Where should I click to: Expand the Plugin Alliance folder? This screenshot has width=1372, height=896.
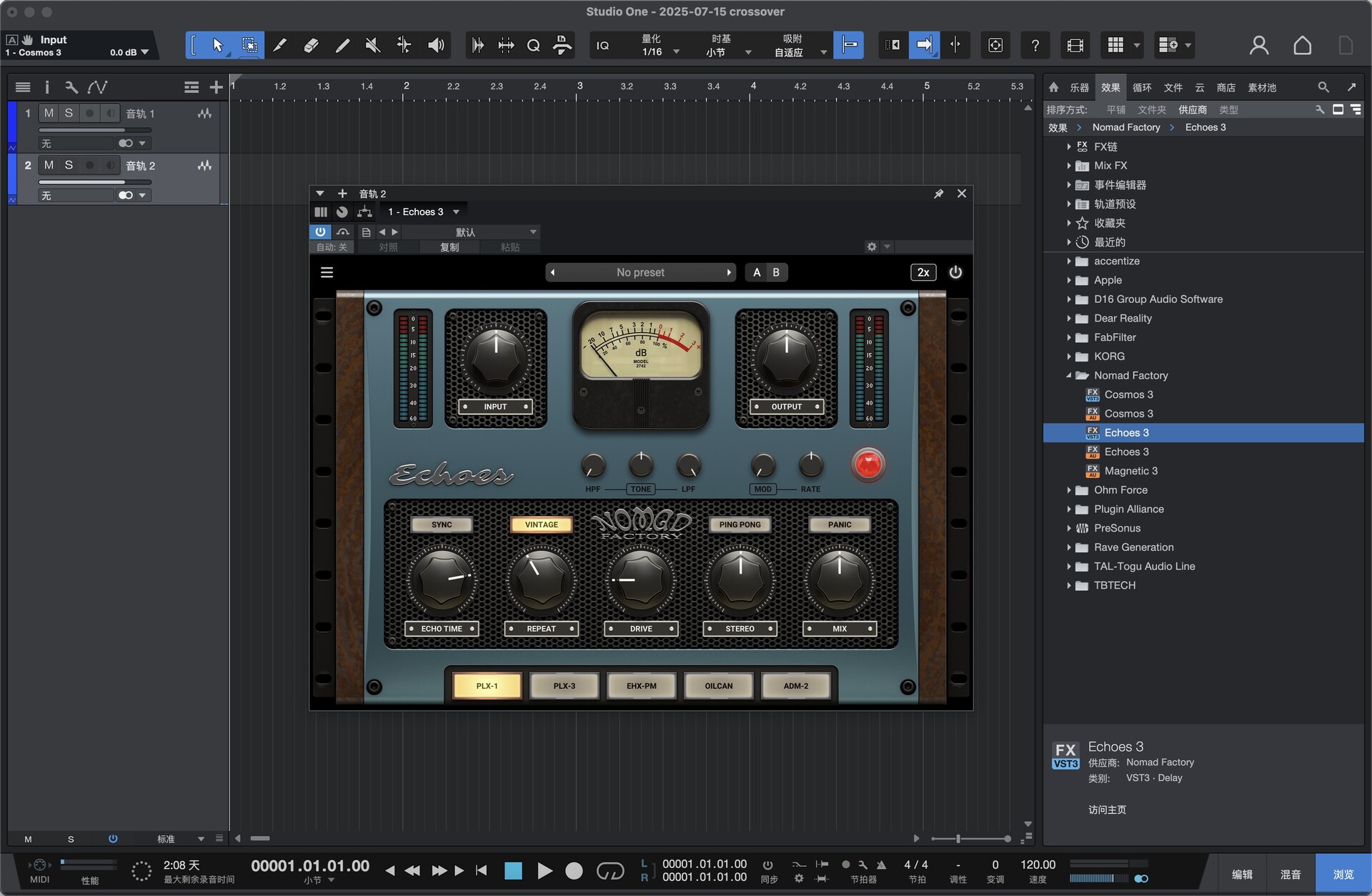(x=1069, y=509)
